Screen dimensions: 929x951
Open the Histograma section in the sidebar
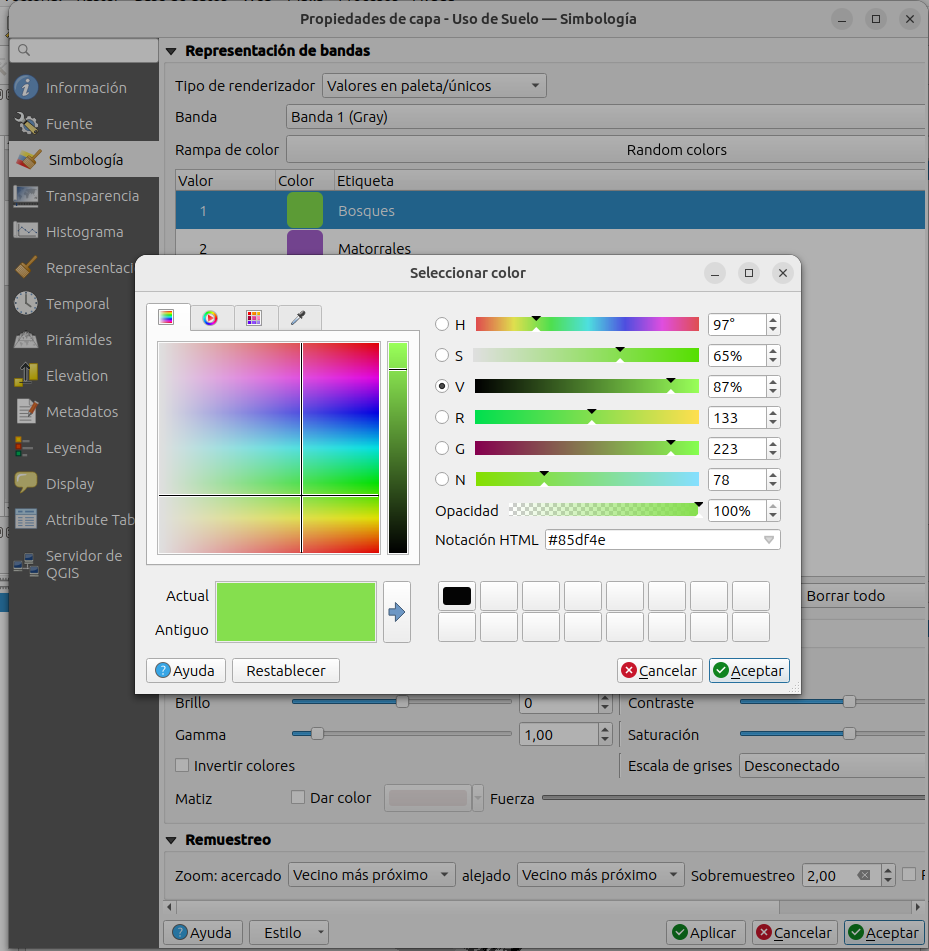point(84,232)
